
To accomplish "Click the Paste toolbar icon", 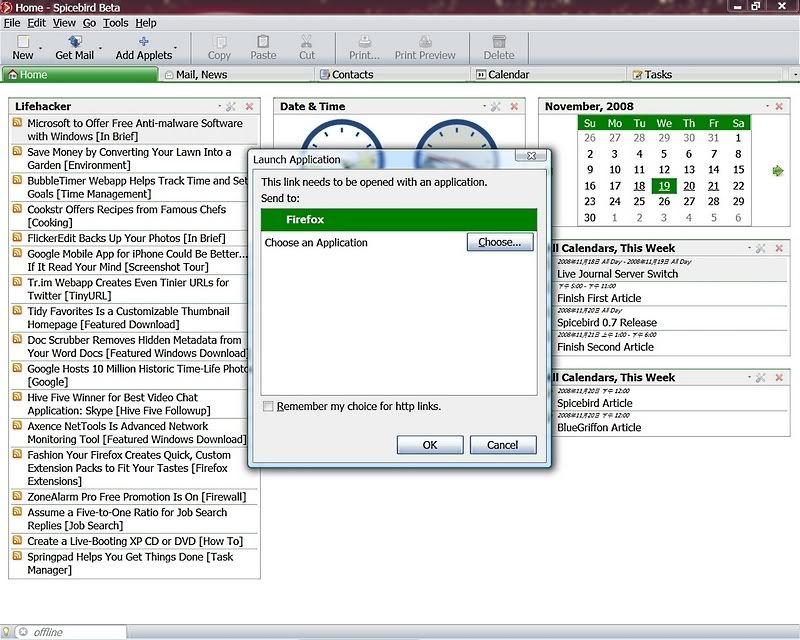I will click(263, 41).
